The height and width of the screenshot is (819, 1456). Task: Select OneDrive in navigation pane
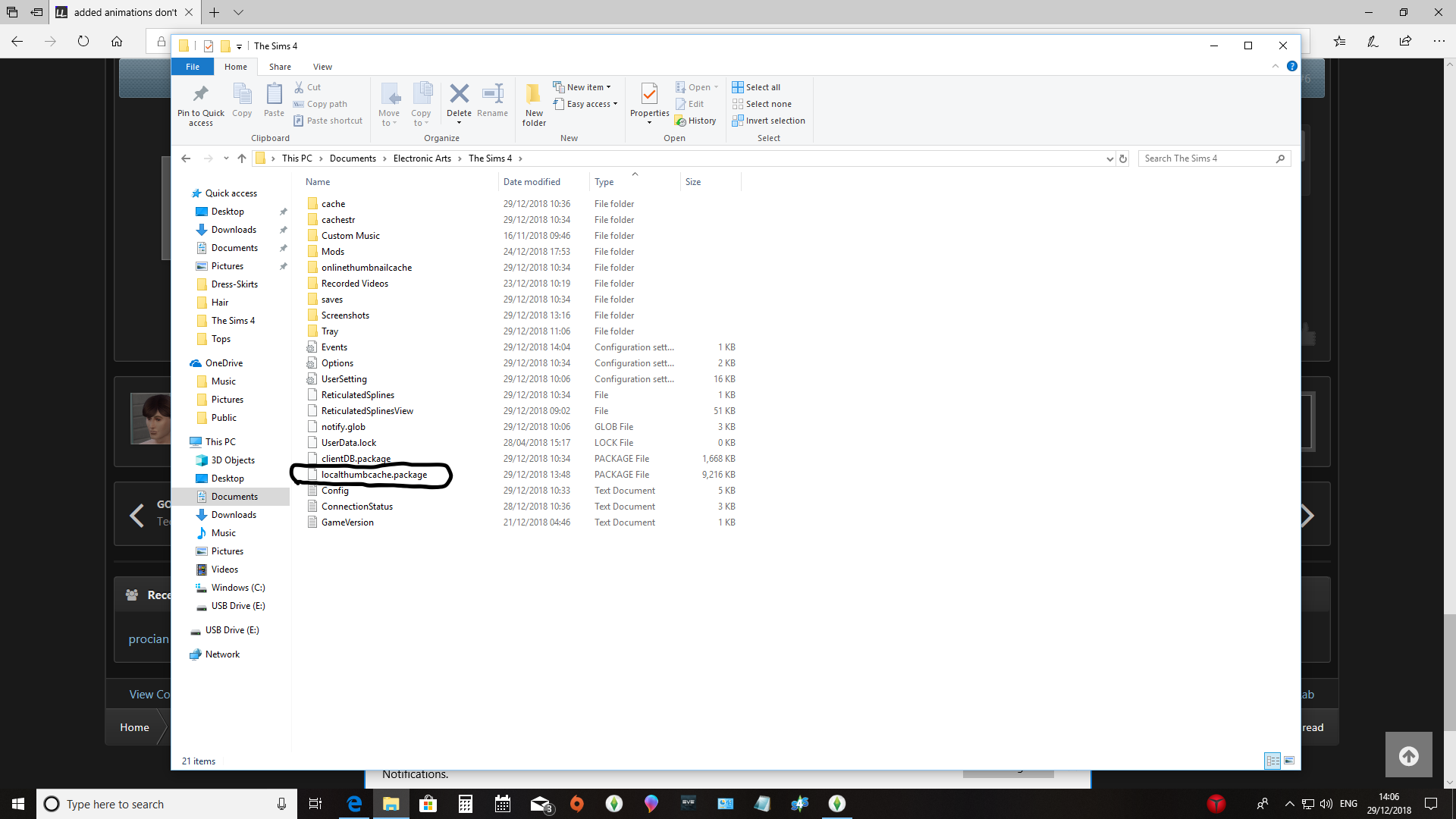pos(224,363)
